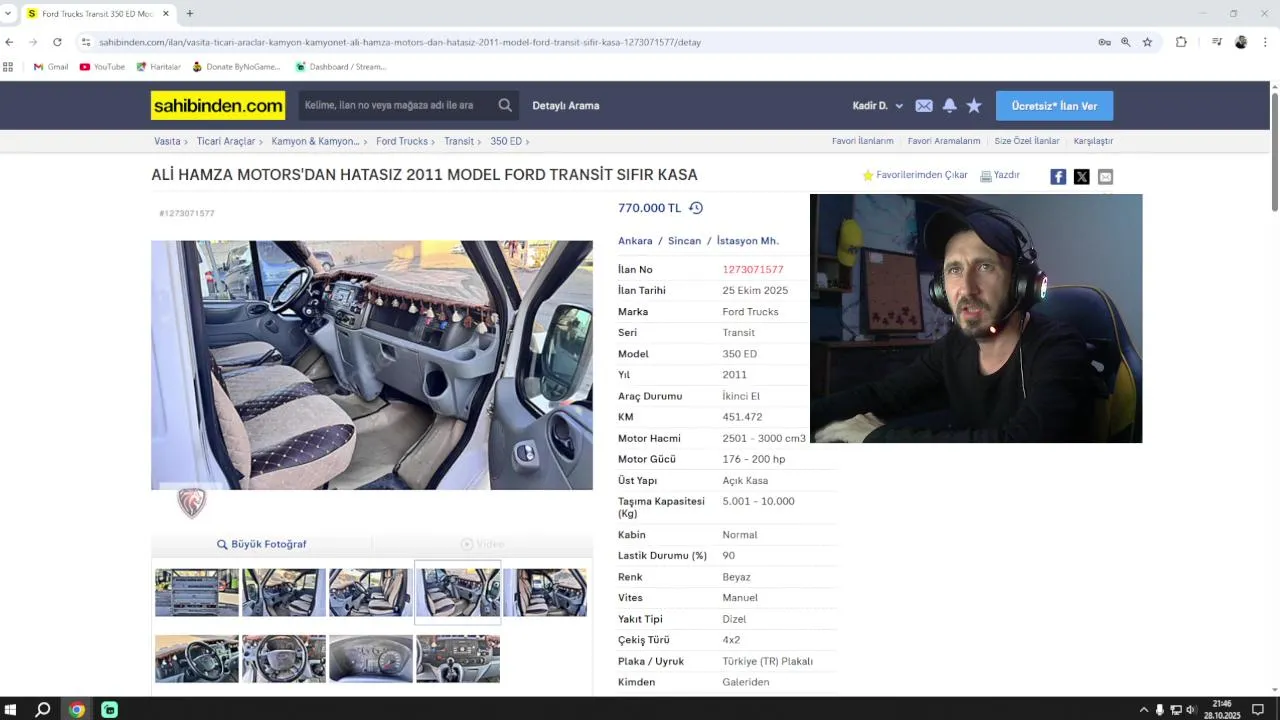Open Windows notification center icon

[x=1258, y=710]
